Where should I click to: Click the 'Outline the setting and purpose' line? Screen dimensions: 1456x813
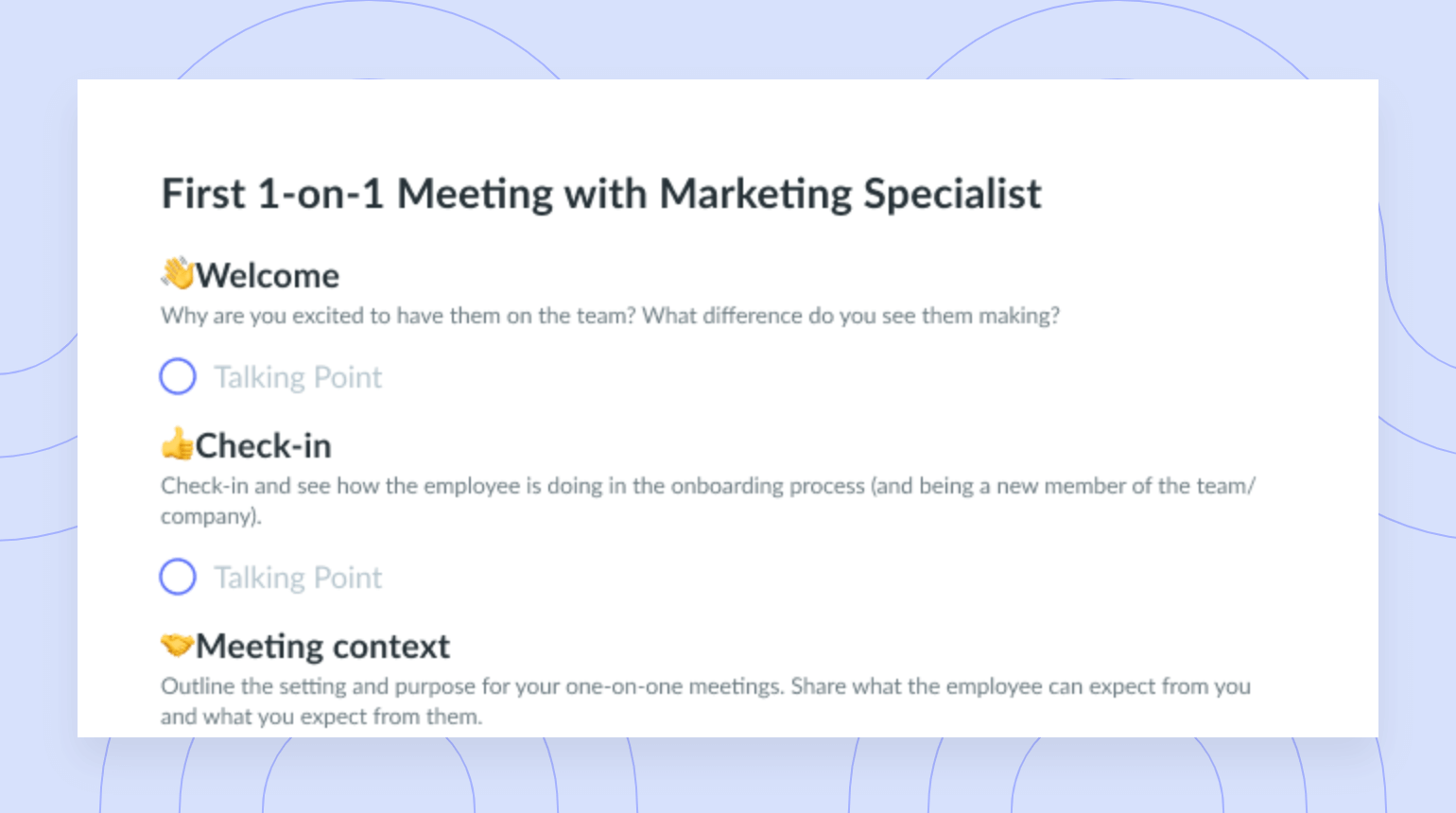tap(705, 686)
